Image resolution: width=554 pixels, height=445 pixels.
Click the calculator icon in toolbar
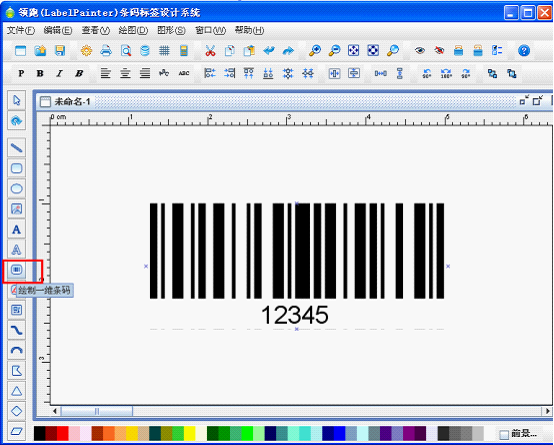click(184, 51)
